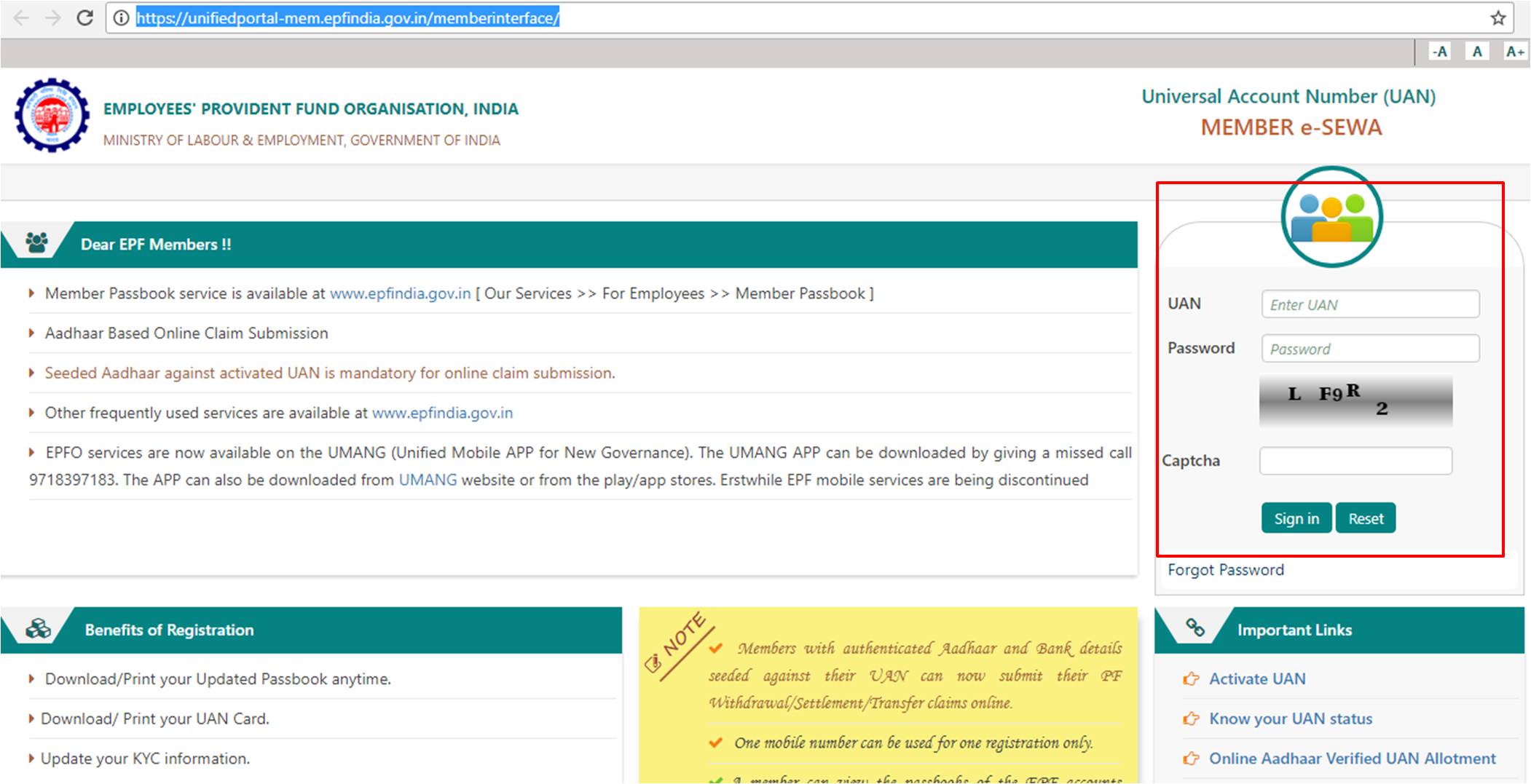Viewport: 1531px width, 784px height.
Task: Click the browser back arrow
Action: pyautogui.click(x=21, y=17)
